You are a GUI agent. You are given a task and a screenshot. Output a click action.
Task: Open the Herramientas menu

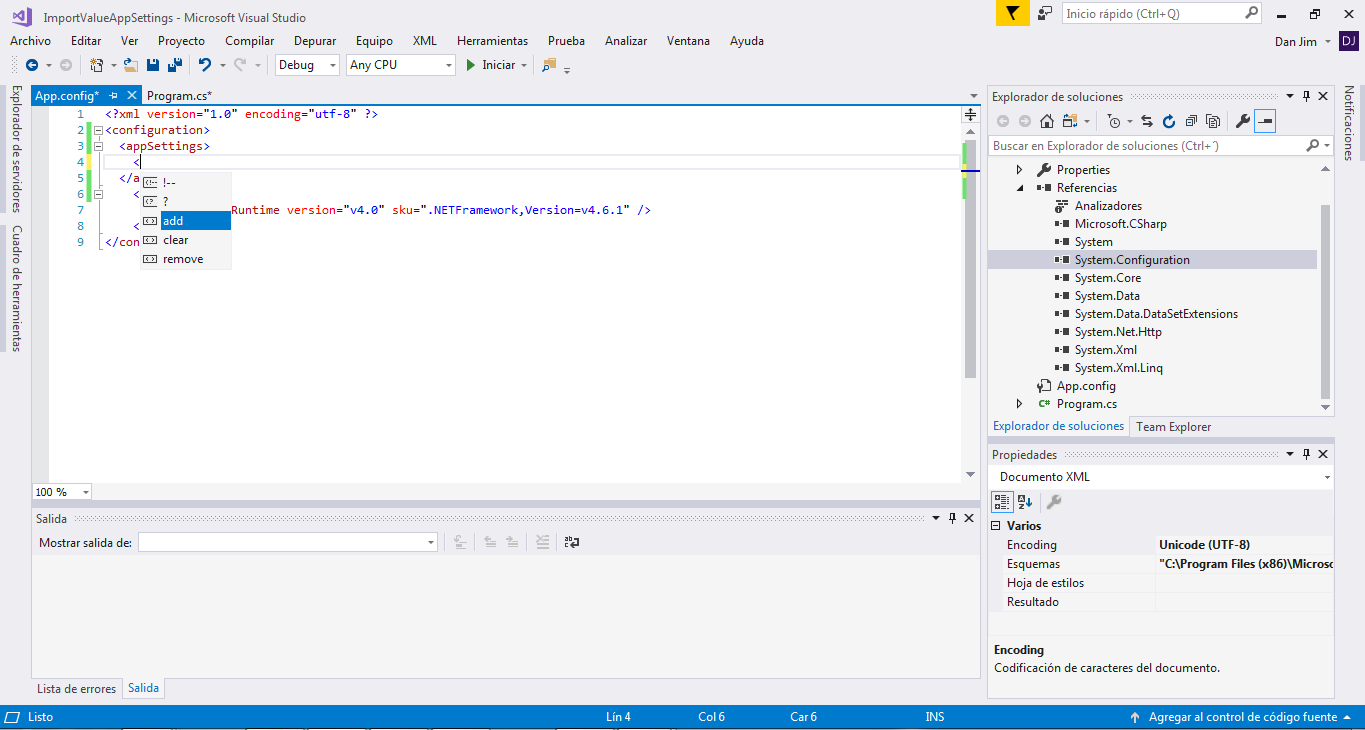(x=492, y=41)
